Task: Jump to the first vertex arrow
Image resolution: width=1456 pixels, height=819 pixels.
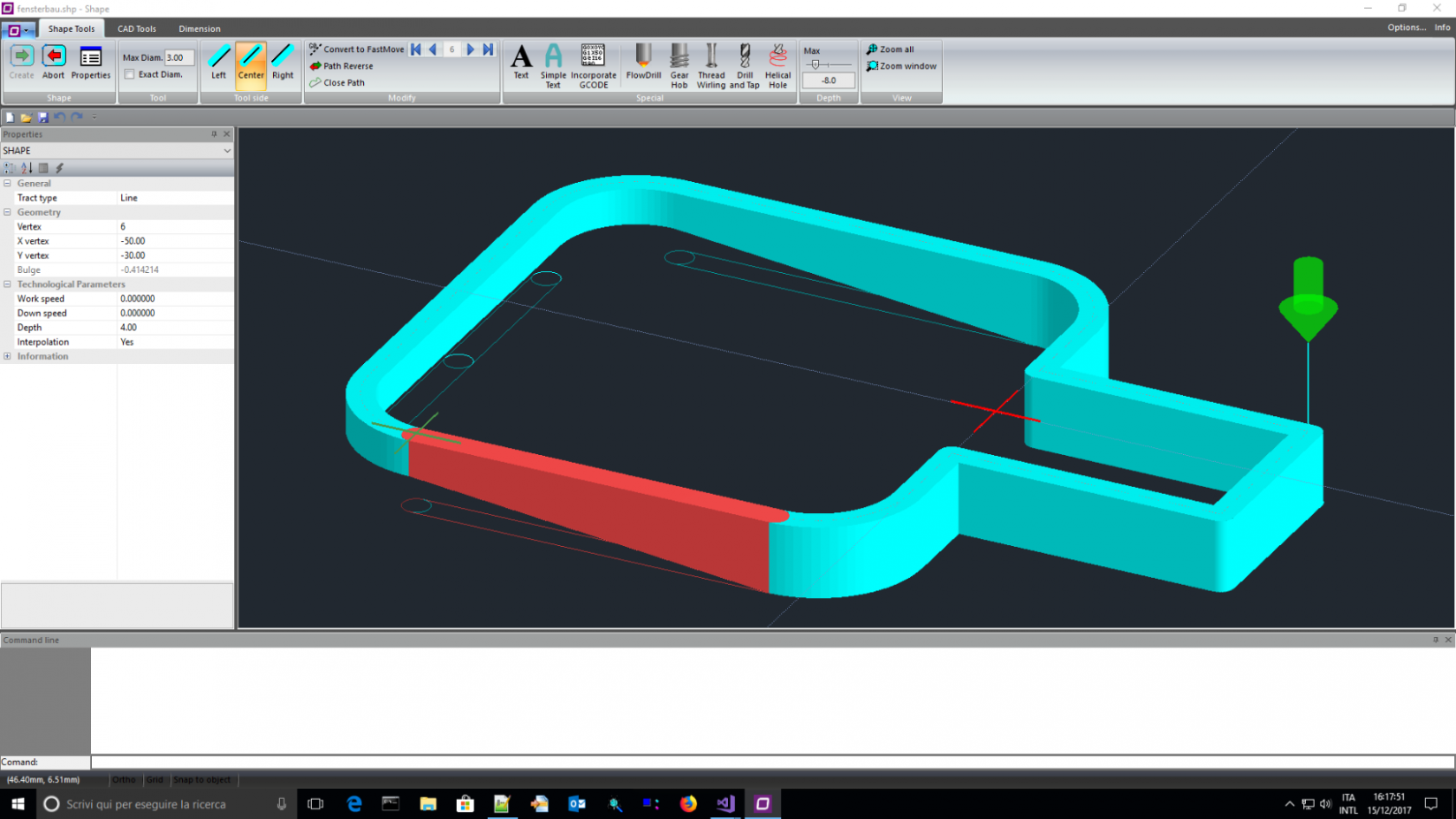Action: click(x=416, y=49)
